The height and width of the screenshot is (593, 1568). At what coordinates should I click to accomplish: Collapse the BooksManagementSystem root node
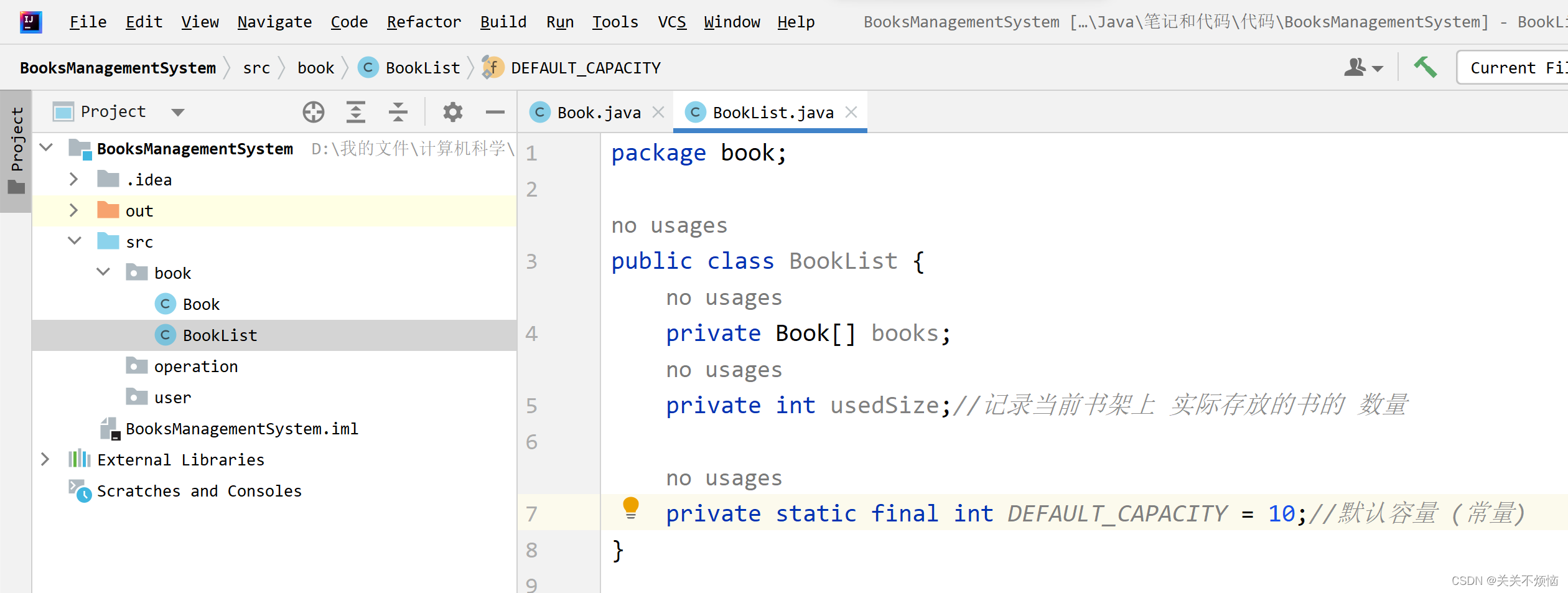pyautogui.click(x=46, y=148)
